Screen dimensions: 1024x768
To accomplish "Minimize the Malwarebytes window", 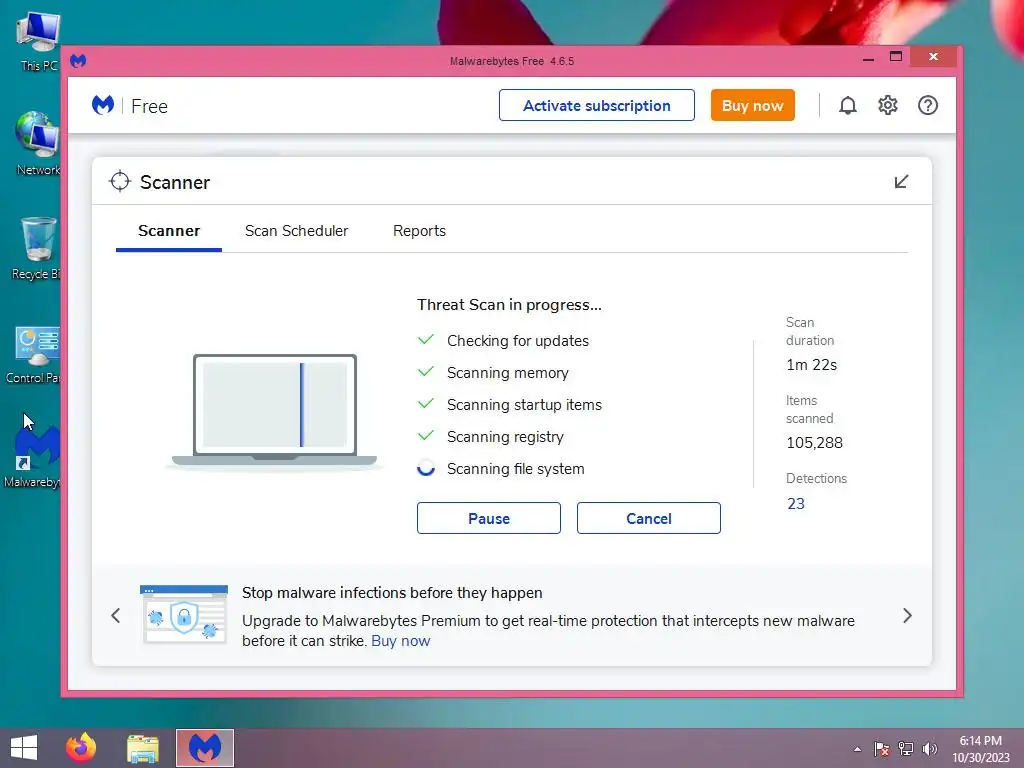I will (868, 58).
